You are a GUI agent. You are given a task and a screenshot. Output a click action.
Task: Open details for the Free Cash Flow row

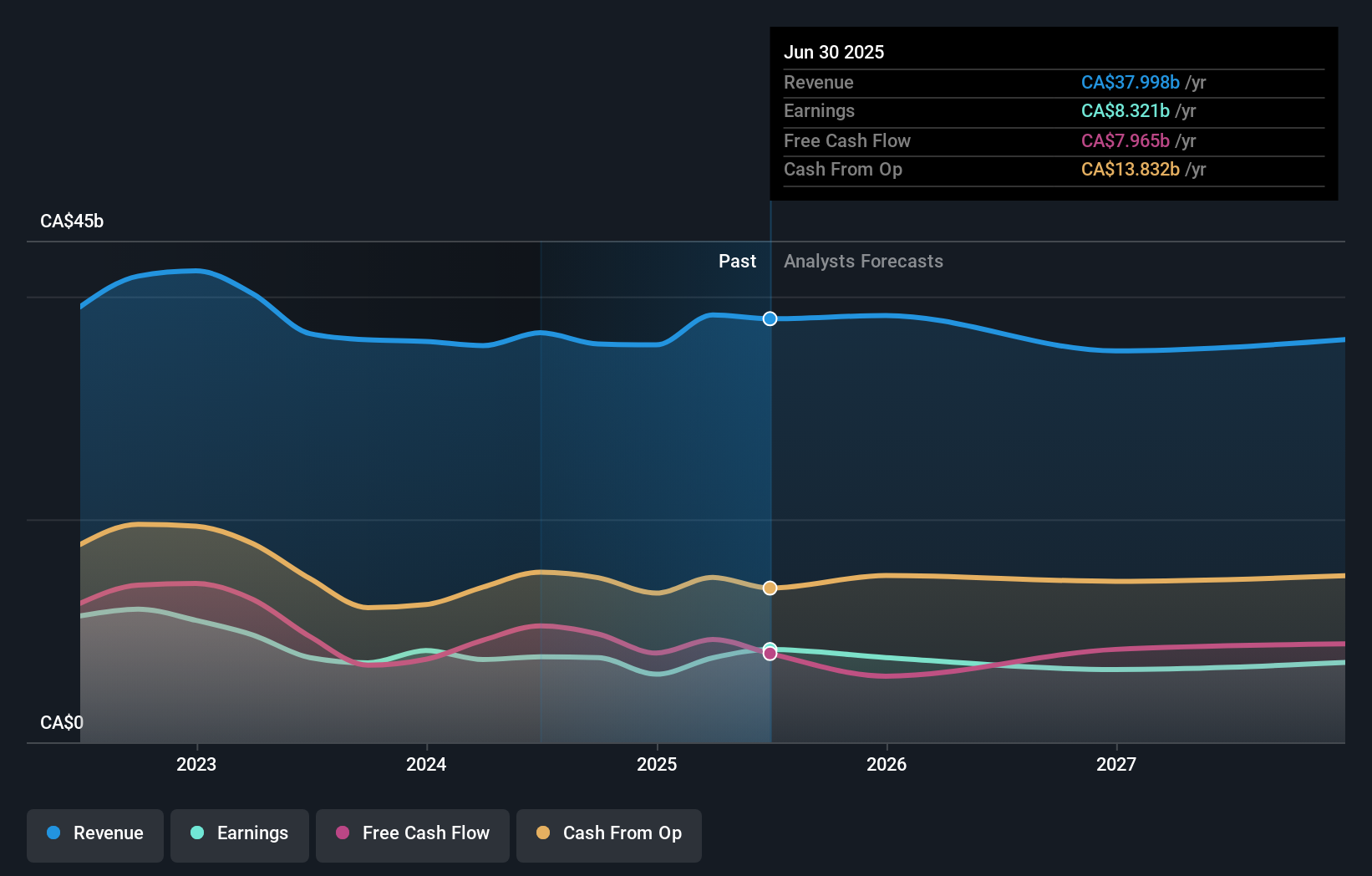click(x=847, y=140)
